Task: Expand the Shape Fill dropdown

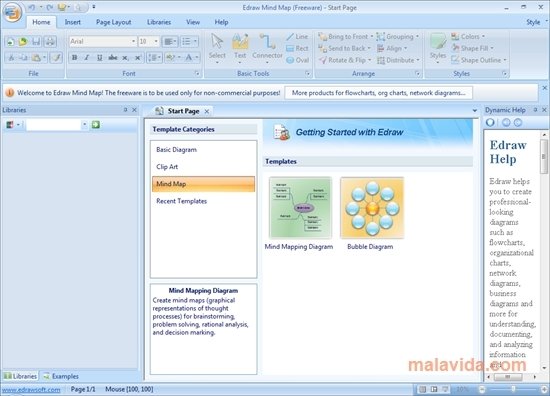Action: [473, 48]
